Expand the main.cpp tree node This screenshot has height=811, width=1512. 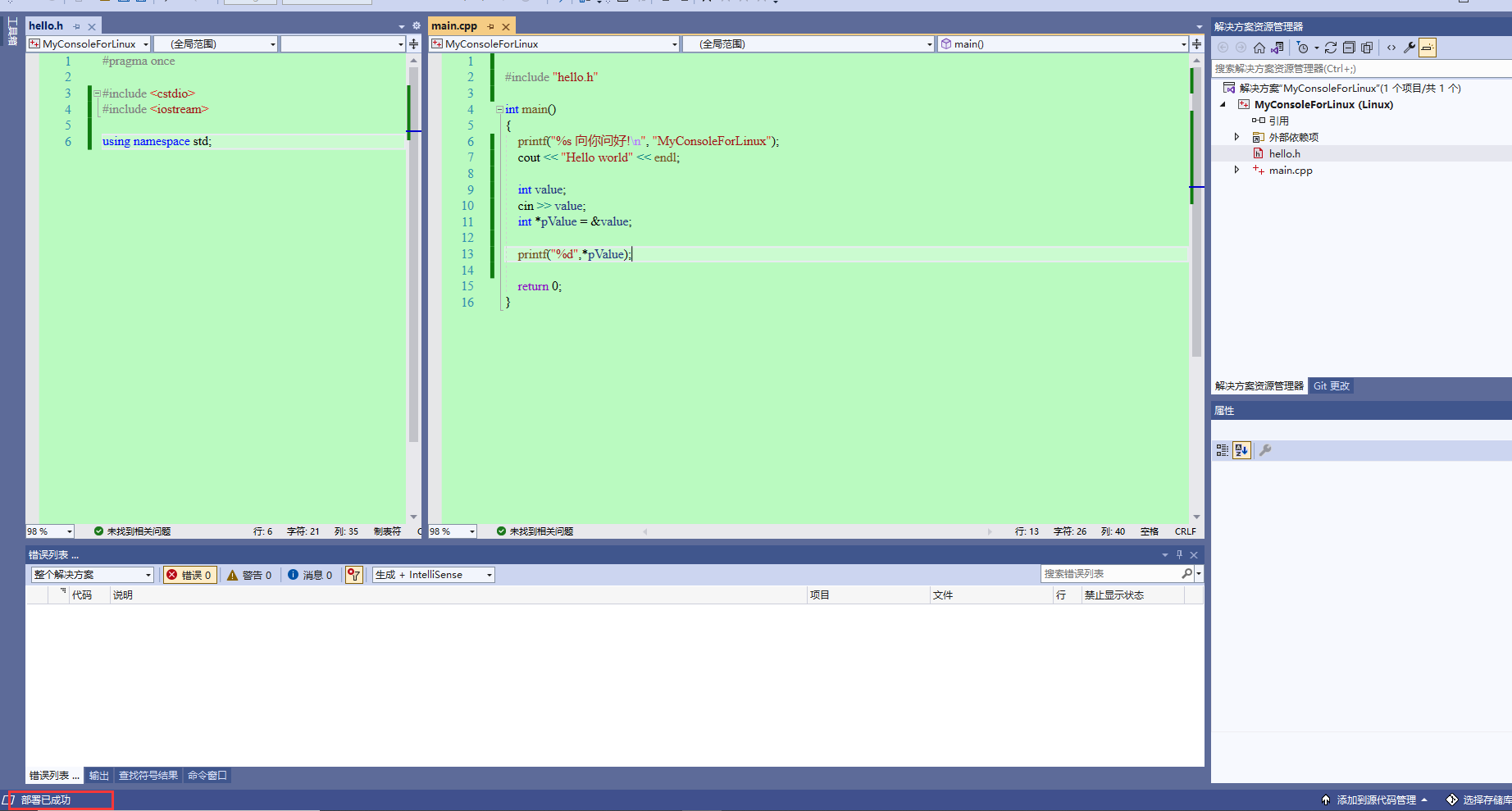point(1237,170)
